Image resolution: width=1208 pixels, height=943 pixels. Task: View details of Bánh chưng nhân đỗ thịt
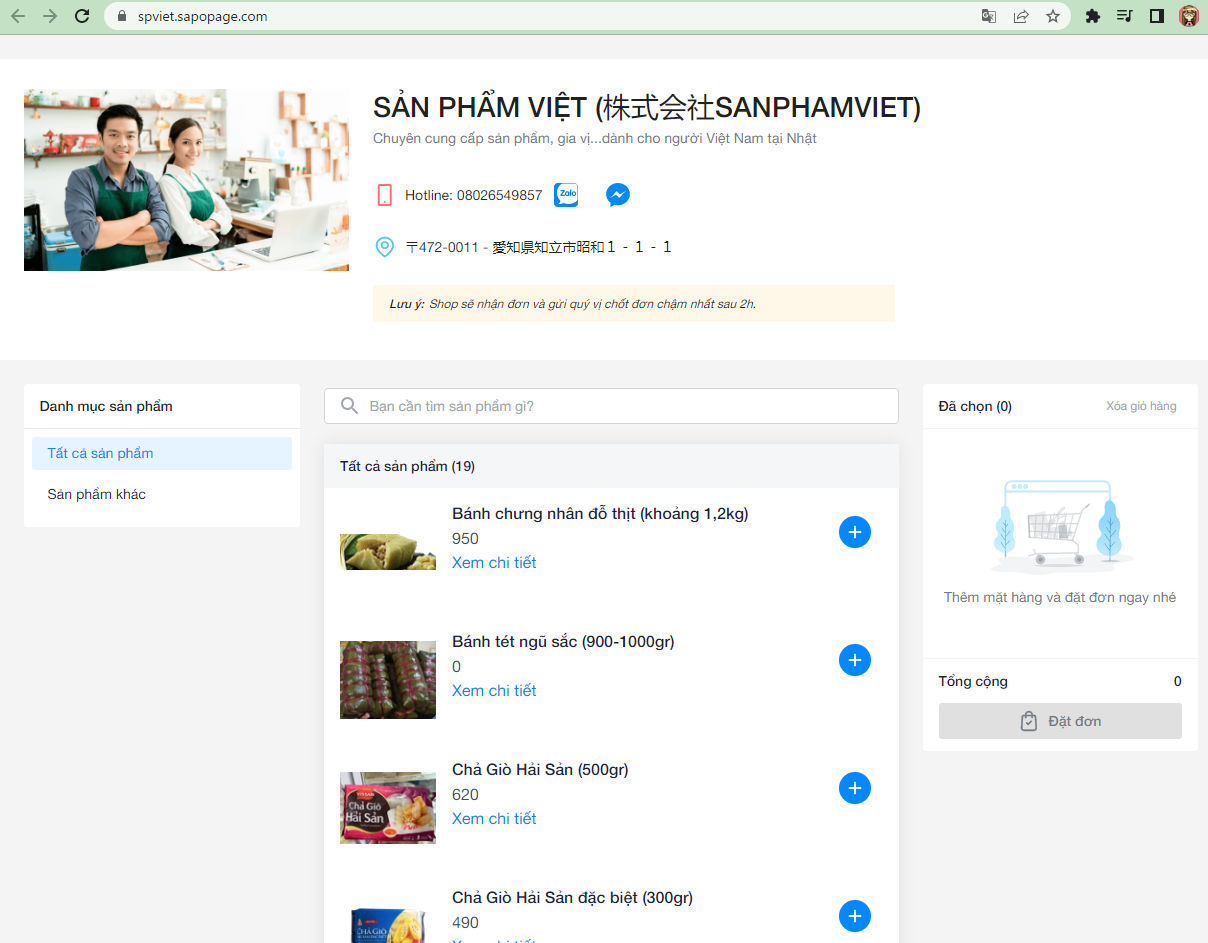[x=494, y=563]
